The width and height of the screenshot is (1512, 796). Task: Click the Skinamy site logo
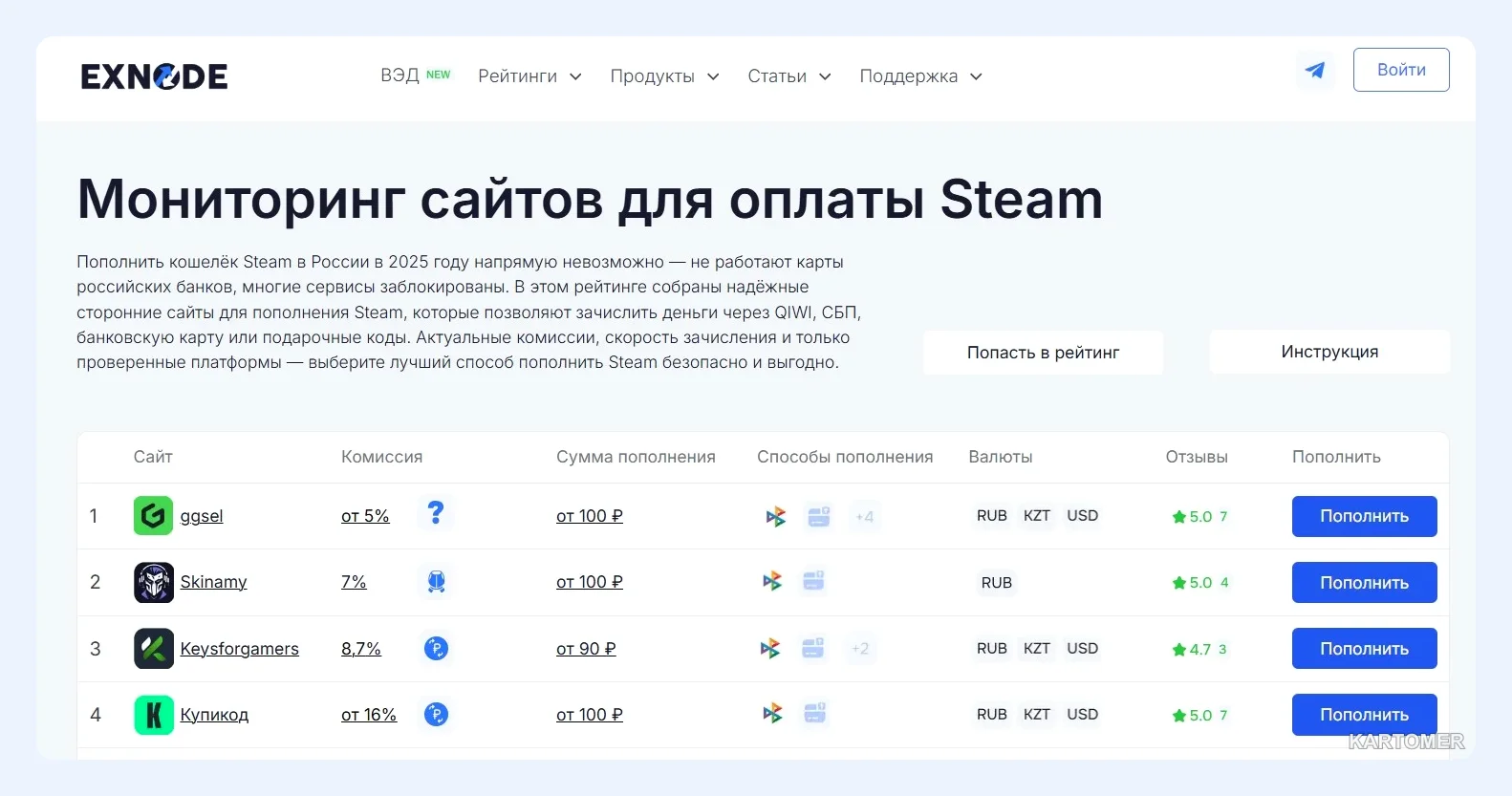153,582
